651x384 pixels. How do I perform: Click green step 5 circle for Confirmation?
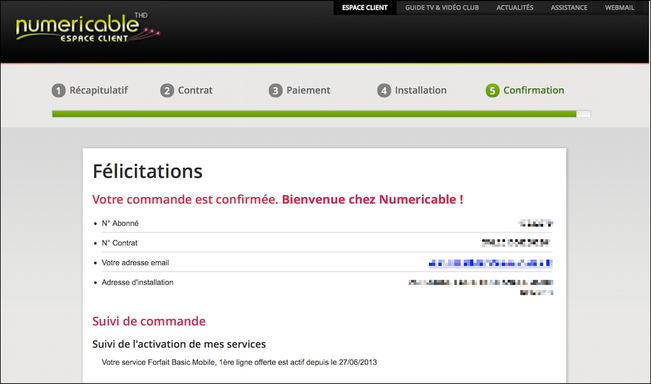(492, 90)
